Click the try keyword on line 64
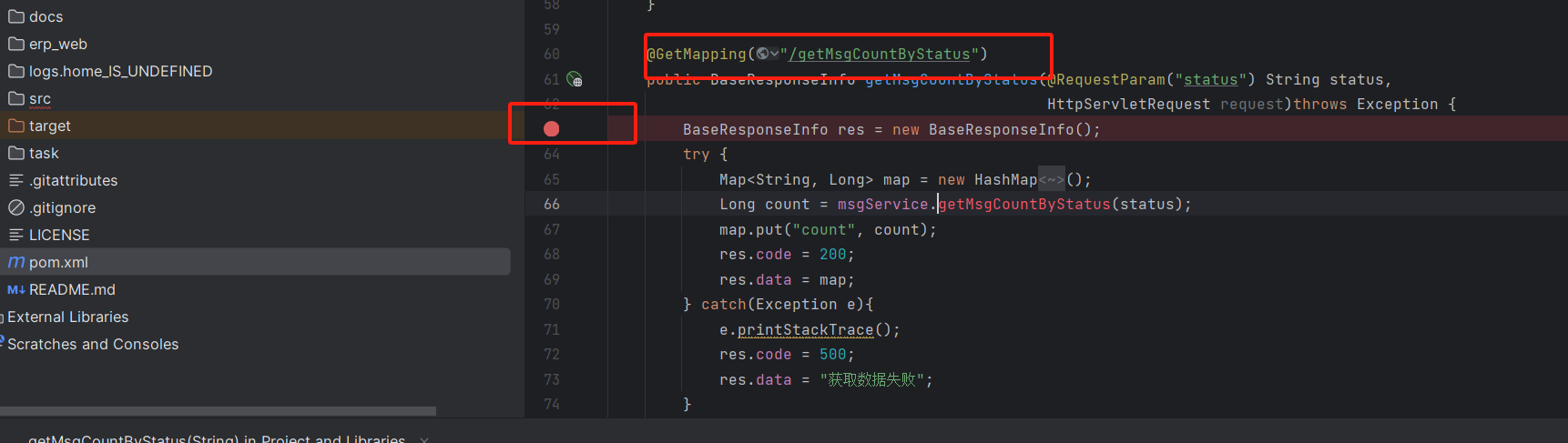This screenshot has height=443, width=1568. [697, 155]
